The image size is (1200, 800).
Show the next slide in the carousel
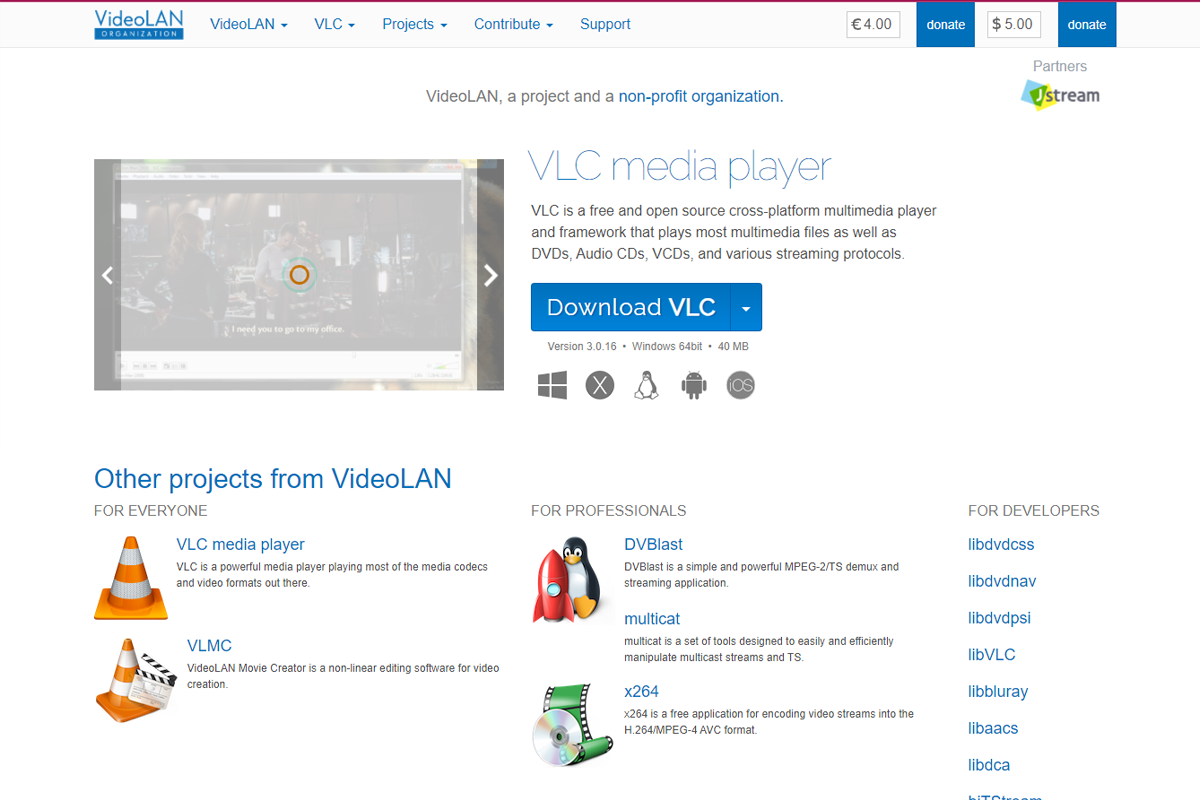pyautogui.click(x=490, y=275)
